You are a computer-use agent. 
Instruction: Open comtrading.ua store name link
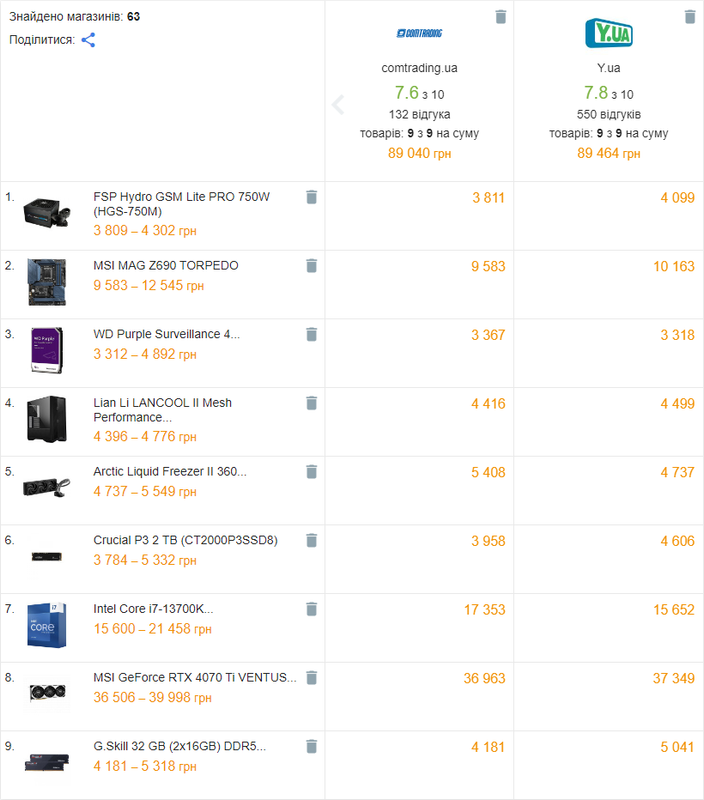click(x=419, y=68)
